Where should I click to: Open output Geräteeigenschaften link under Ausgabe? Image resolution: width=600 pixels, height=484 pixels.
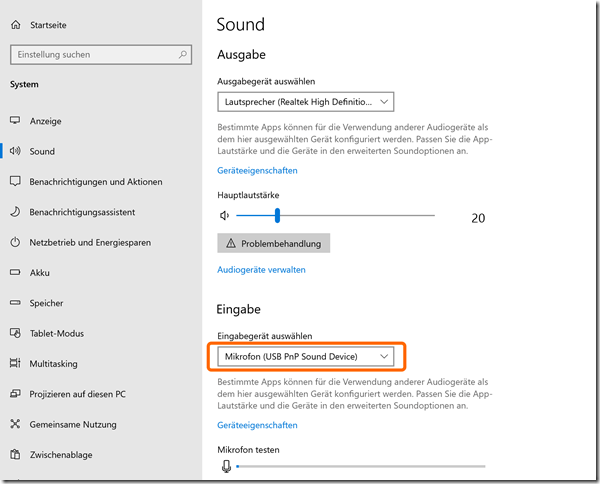click(x=257, y=171)
